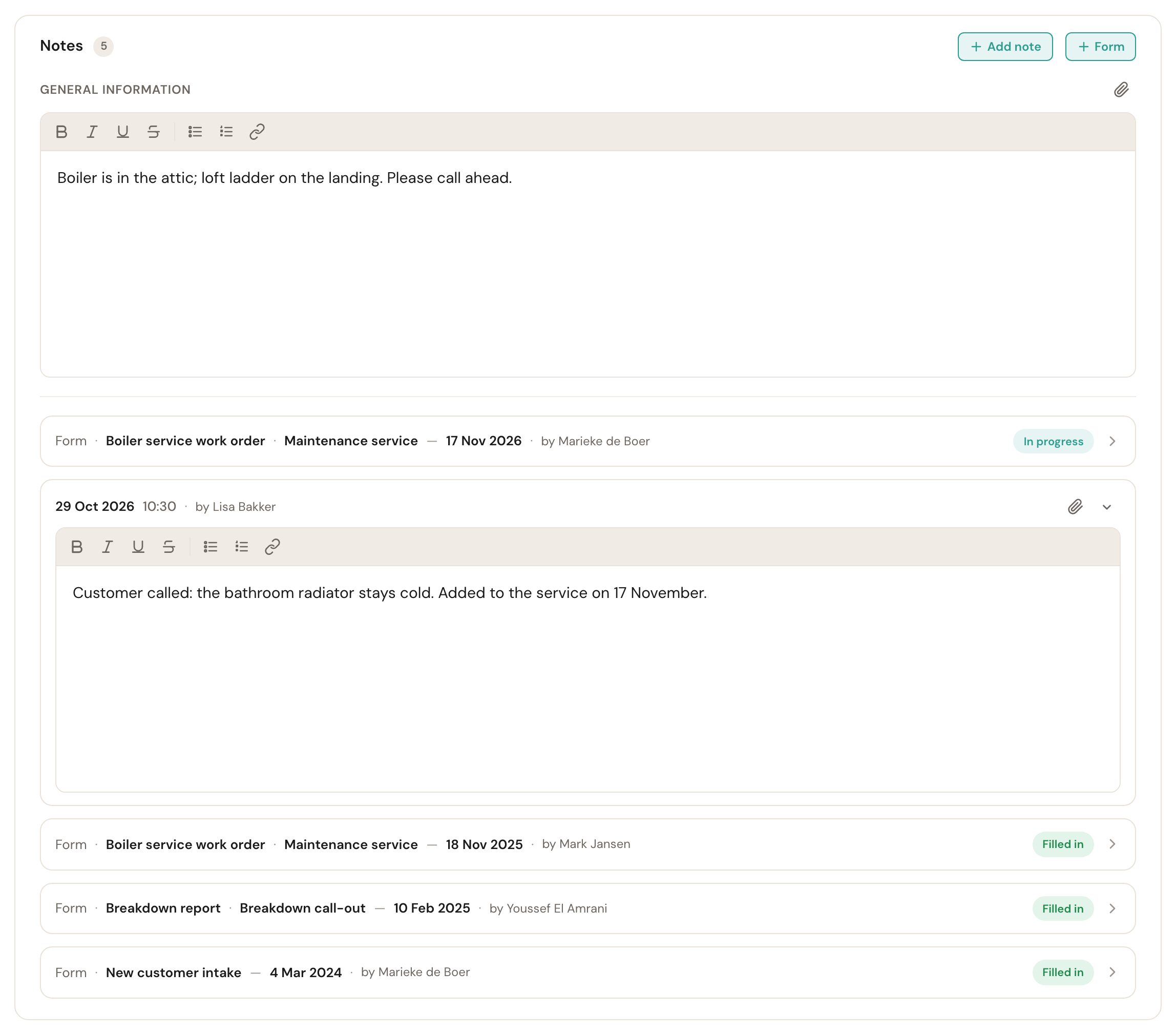The image size is (1176, 1034).
Task: Click 'by Youssef El Amrani' author text
Action: (548, 908)
